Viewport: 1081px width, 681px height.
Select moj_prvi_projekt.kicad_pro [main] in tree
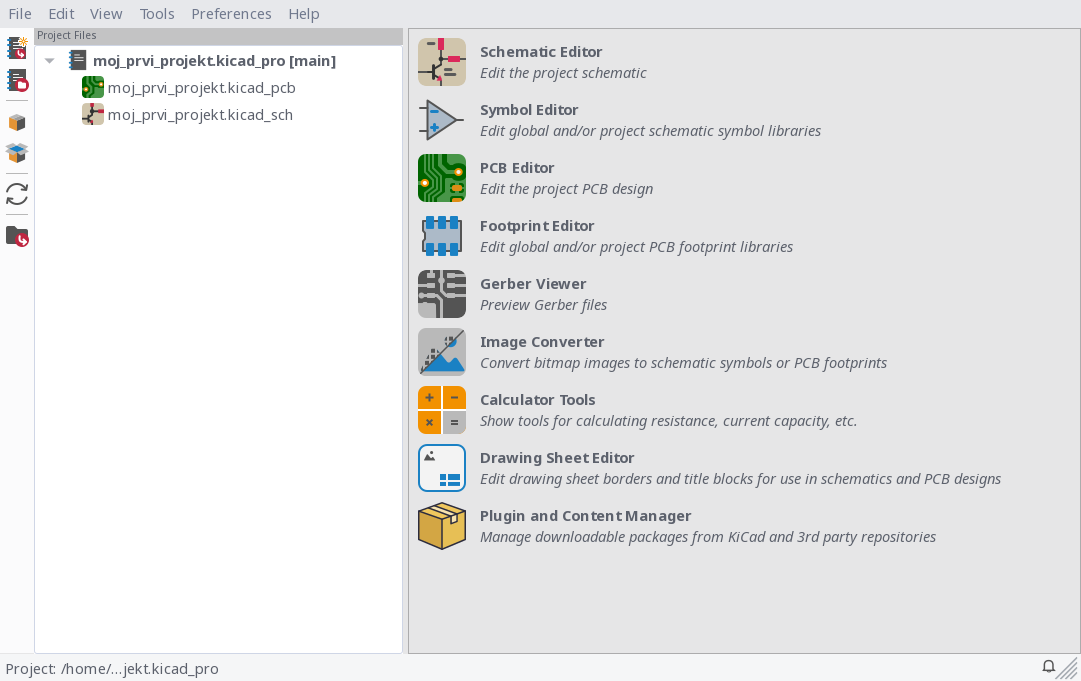tap(214, 61)
